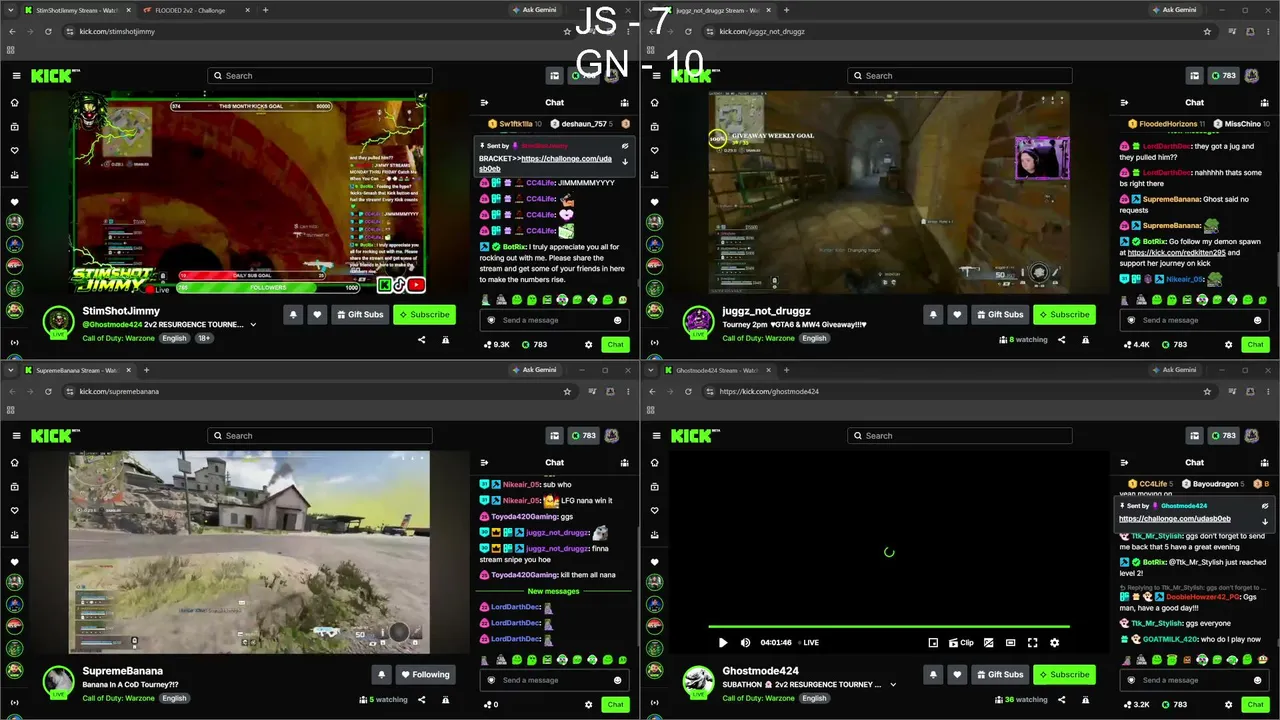
Task: Expand StimShotJimmy stream title chevron
Action: pyautogui.click(x=253, y=325)
